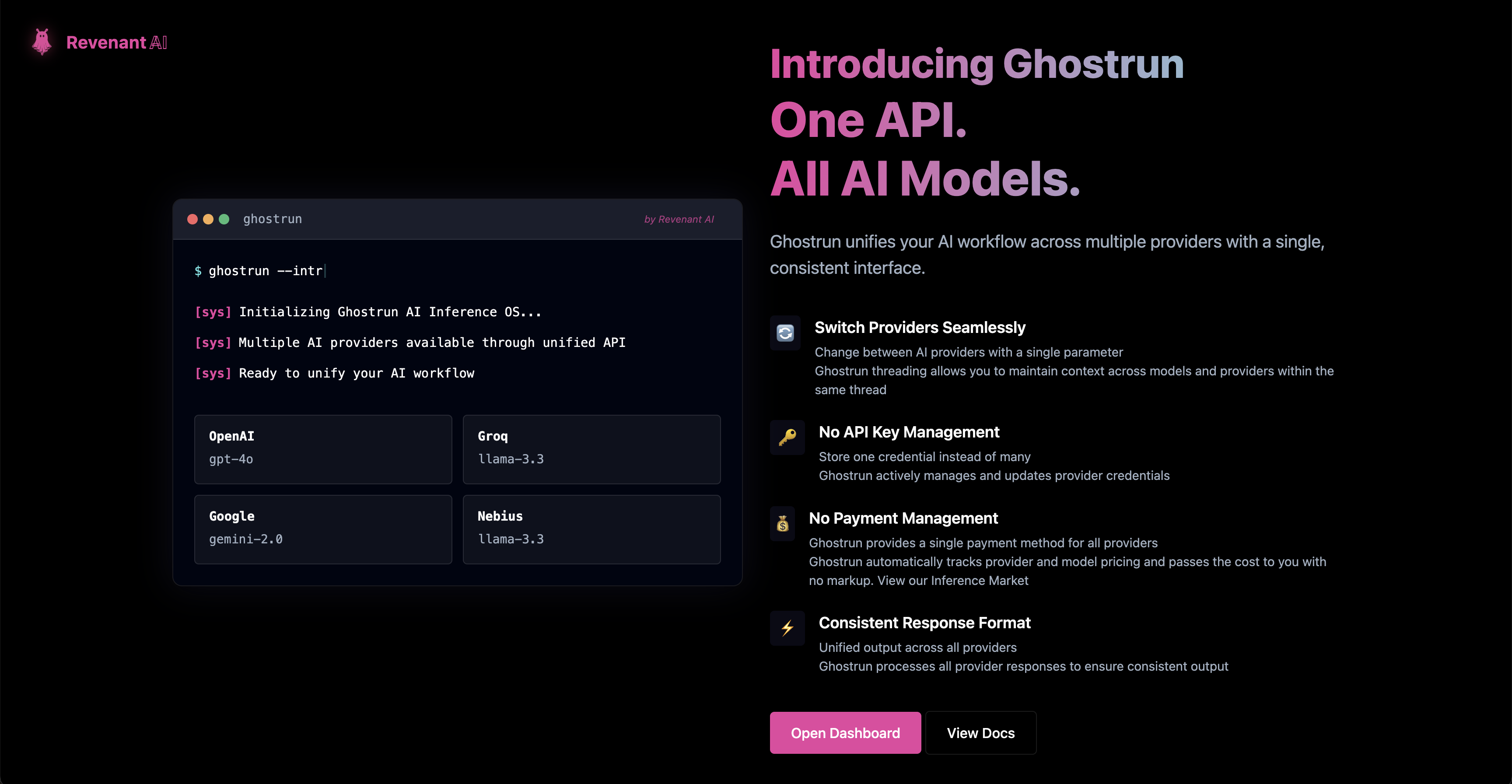Click the Revenant AI ghost logo icon
The width and height of the screenshot is (1512, 784).
tap(42, 42)
